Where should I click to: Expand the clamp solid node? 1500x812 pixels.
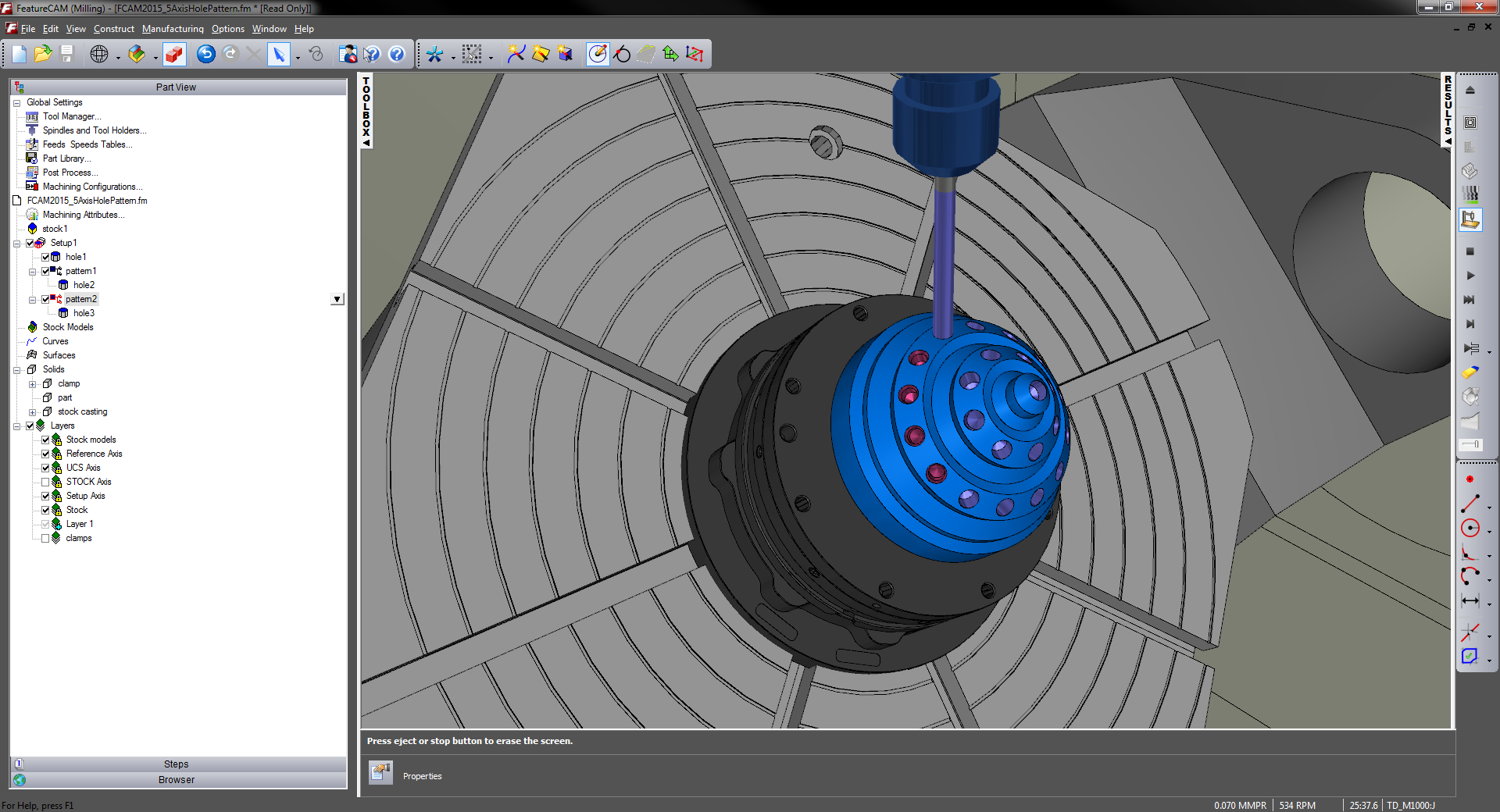[32, 384]
